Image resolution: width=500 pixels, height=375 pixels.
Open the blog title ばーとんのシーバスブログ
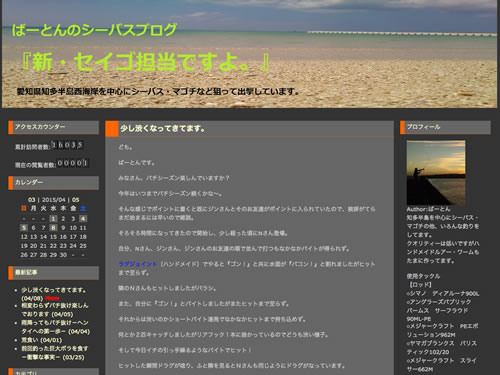(94, 30)
